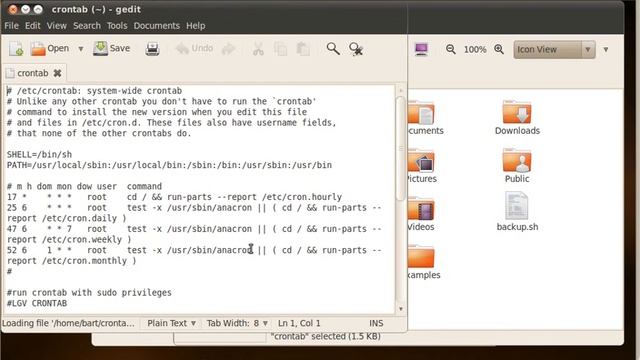Viewport: 640px width, 360px height.
Task: Select the Downloads folder
Action: (517, 118)
